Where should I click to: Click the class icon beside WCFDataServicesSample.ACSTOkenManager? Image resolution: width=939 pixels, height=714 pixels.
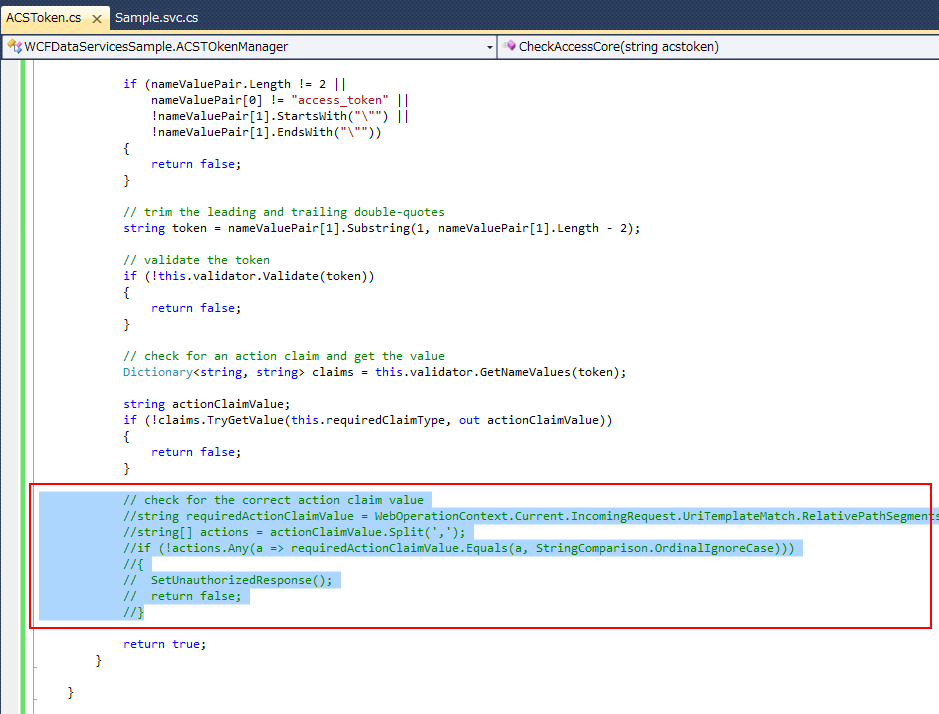(14, 46)
